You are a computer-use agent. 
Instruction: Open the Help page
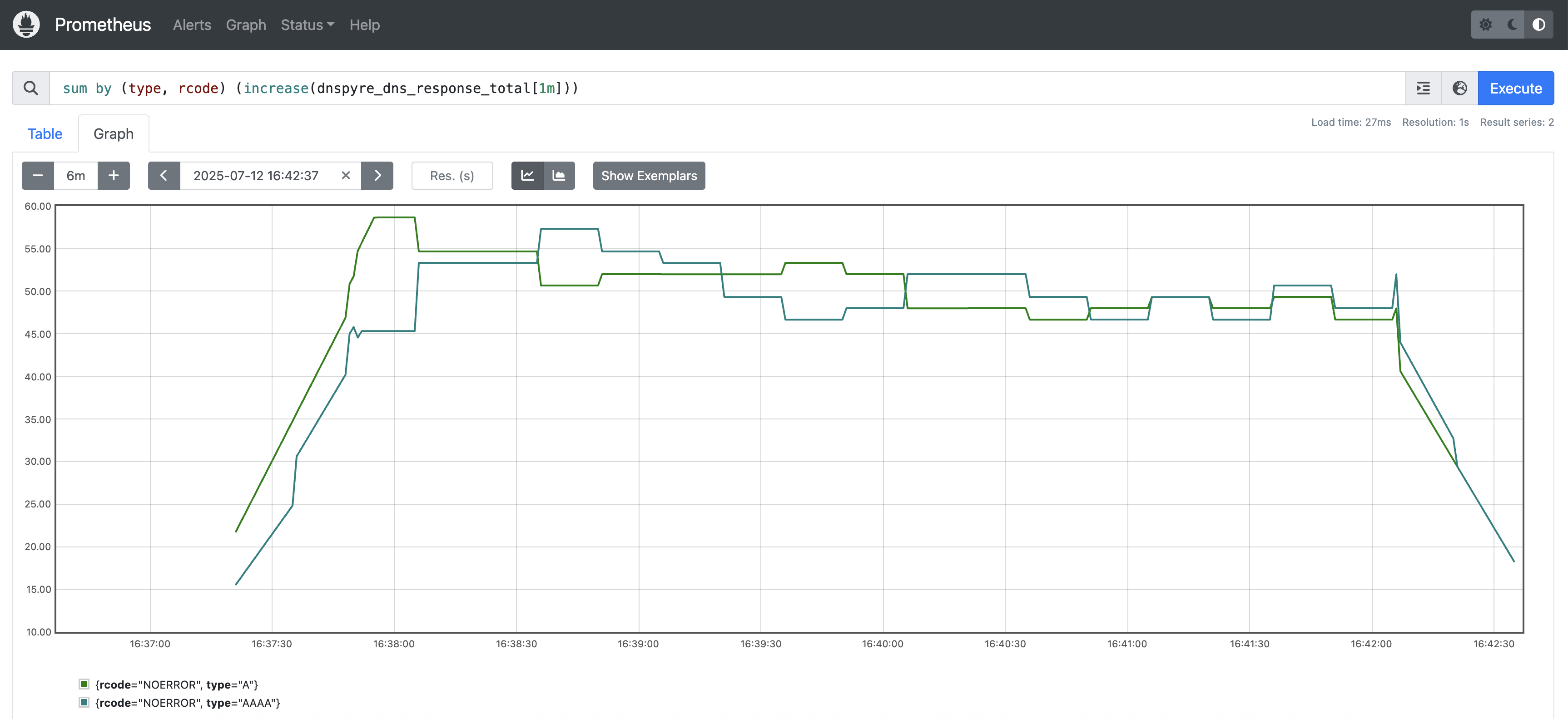click(x=365, y=25)
